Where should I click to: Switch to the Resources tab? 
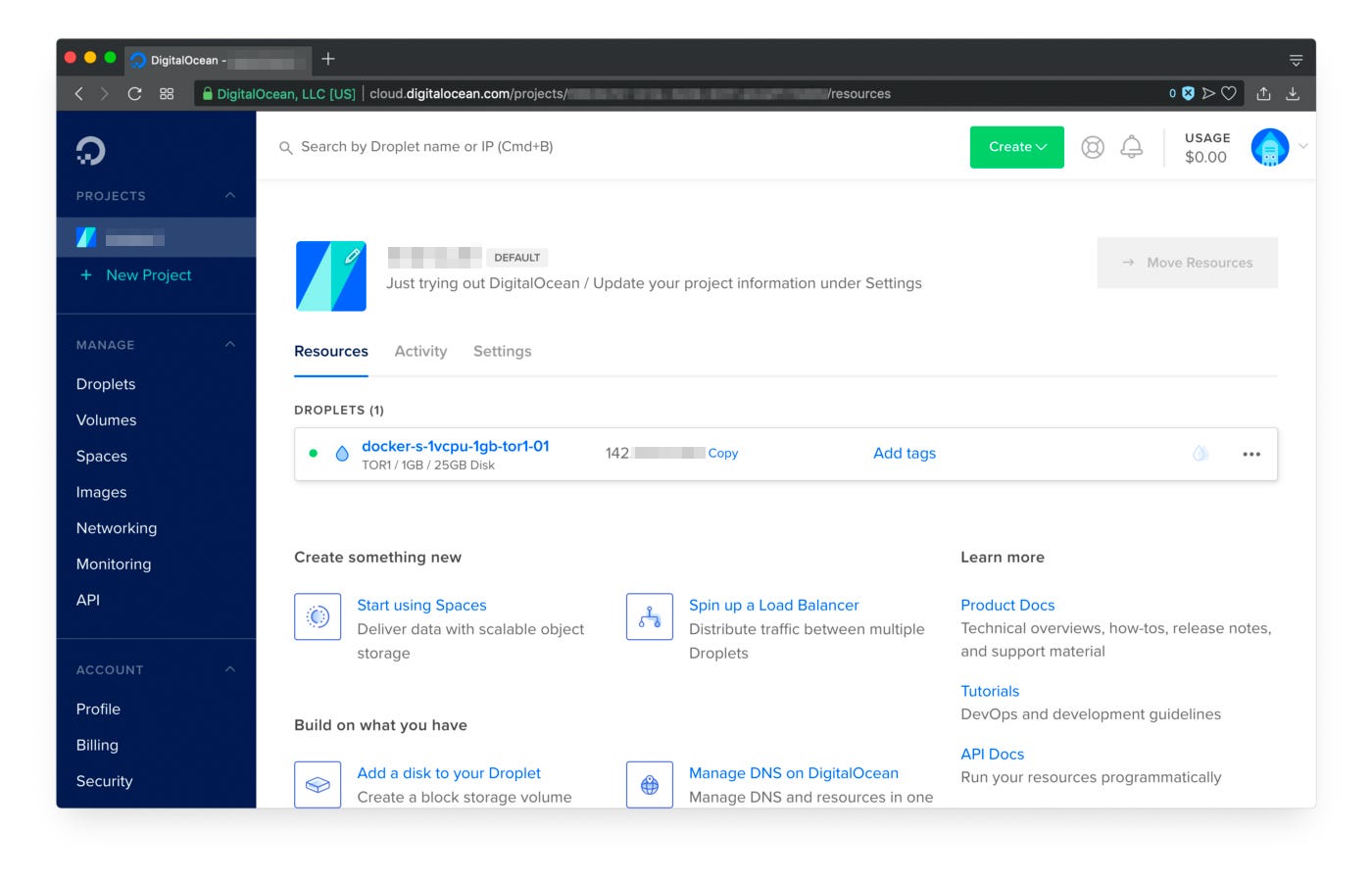(331, 351)
